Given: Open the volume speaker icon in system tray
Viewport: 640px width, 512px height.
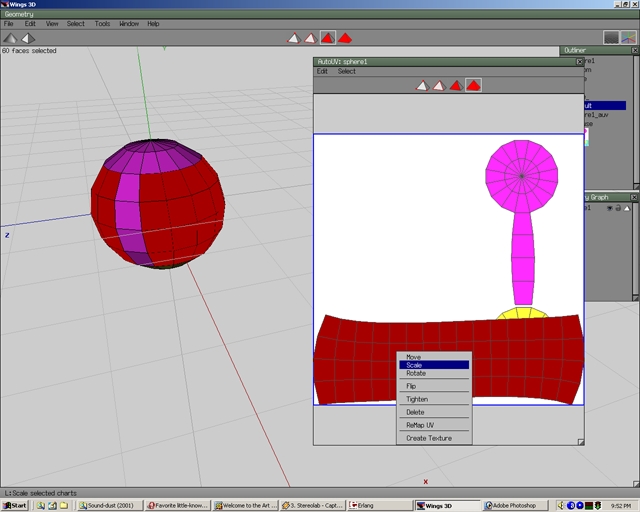Looking at the screenshot, I should 561,505.
